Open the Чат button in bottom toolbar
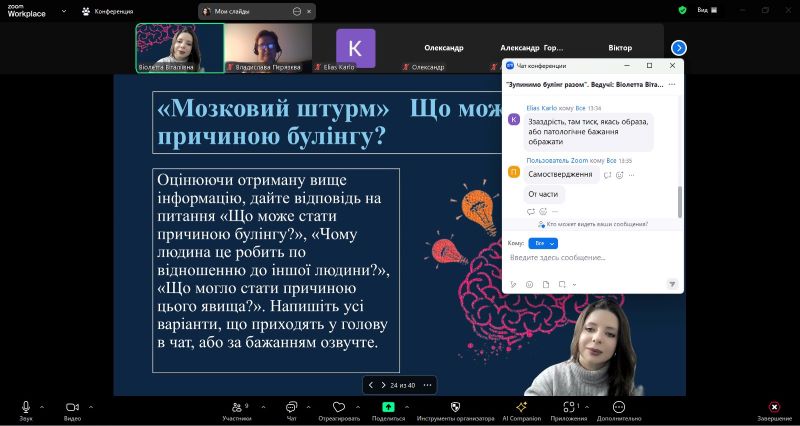The height and width of the screenshot is (426, 800). [291, 410]
